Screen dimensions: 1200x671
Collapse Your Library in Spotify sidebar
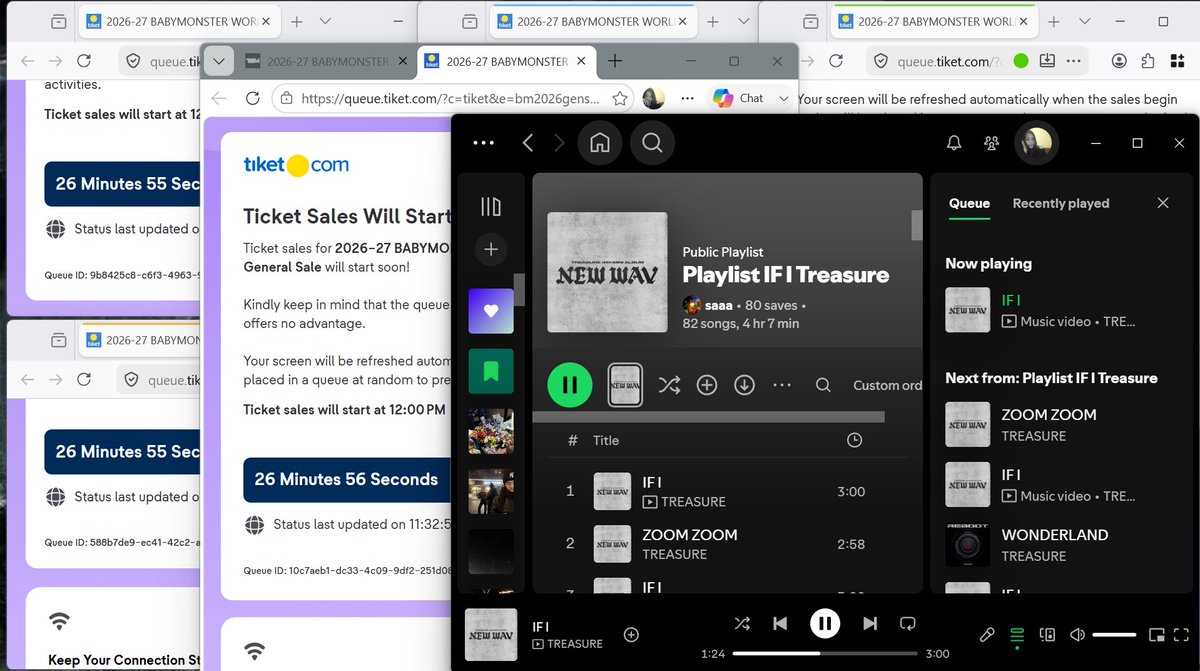tap(491, 206)
